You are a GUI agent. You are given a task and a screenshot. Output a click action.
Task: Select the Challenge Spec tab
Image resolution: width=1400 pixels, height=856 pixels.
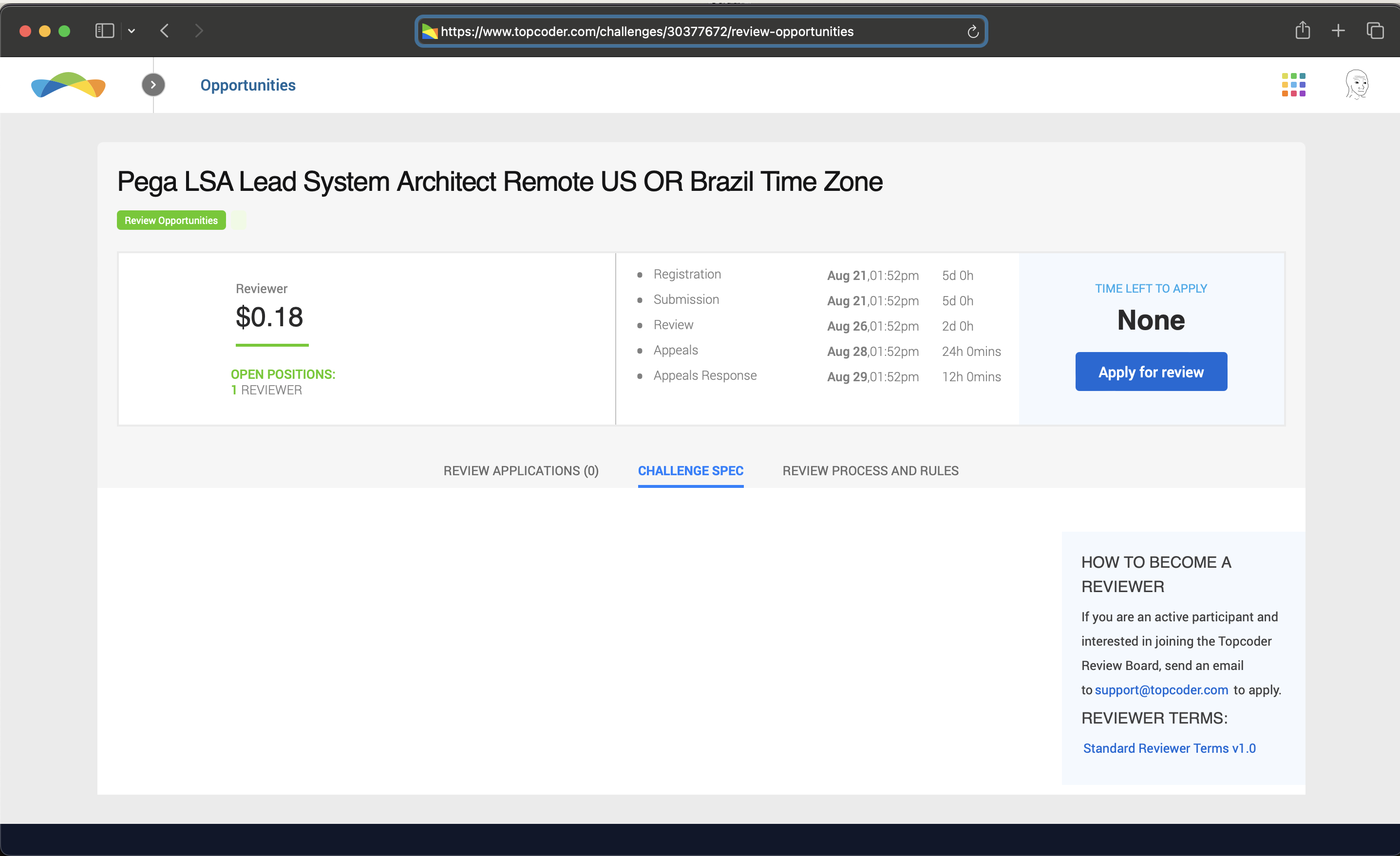coord(690,471)
